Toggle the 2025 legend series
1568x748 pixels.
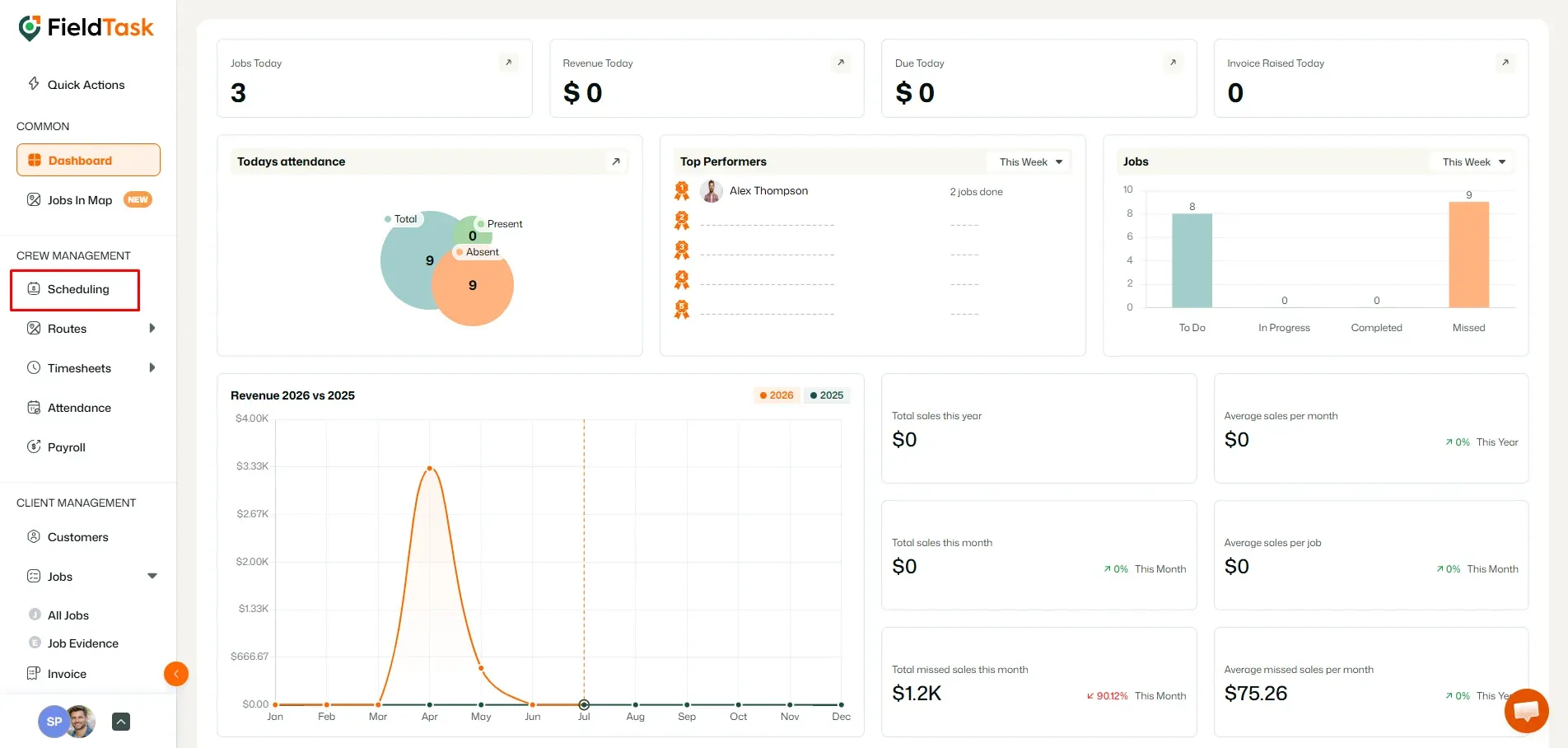[827, 395]
